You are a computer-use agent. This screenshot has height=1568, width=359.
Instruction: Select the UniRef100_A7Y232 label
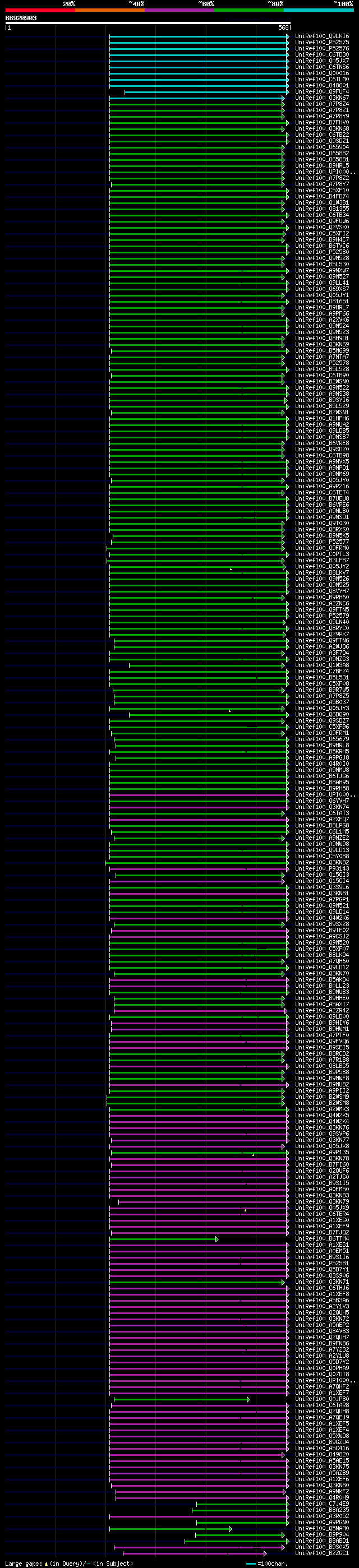coord(323,1349)
